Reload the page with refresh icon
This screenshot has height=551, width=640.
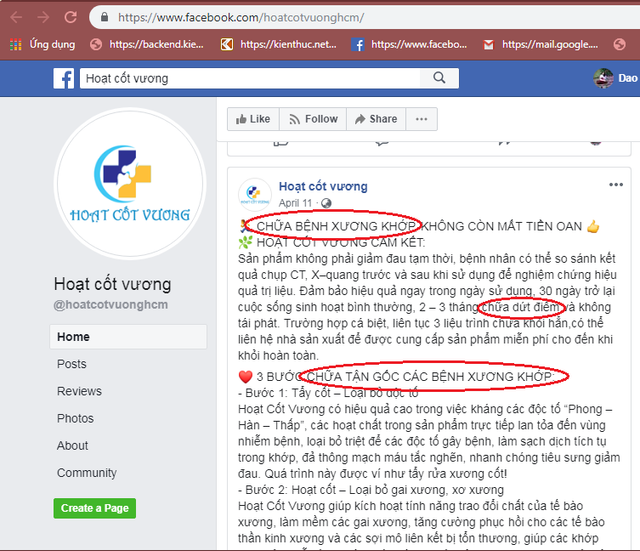pos(71,17)
